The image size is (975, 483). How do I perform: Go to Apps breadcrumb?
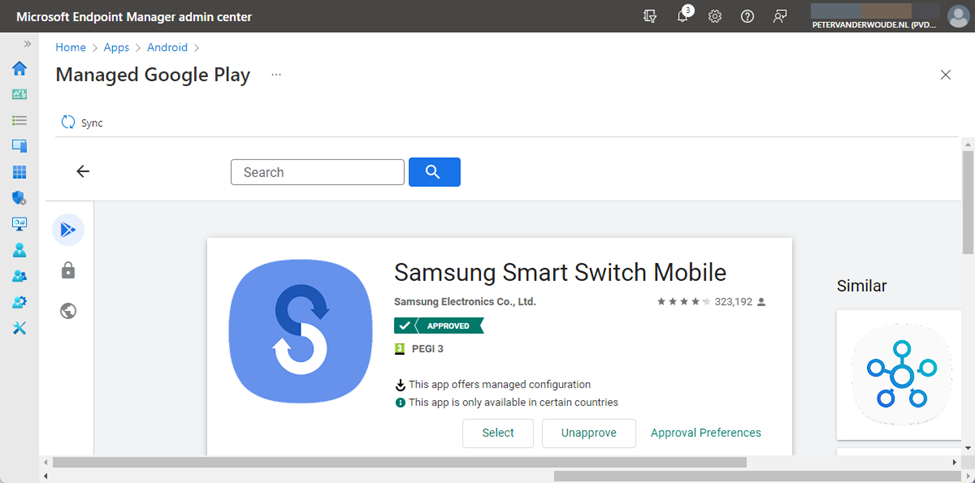(x=116, y=47)
